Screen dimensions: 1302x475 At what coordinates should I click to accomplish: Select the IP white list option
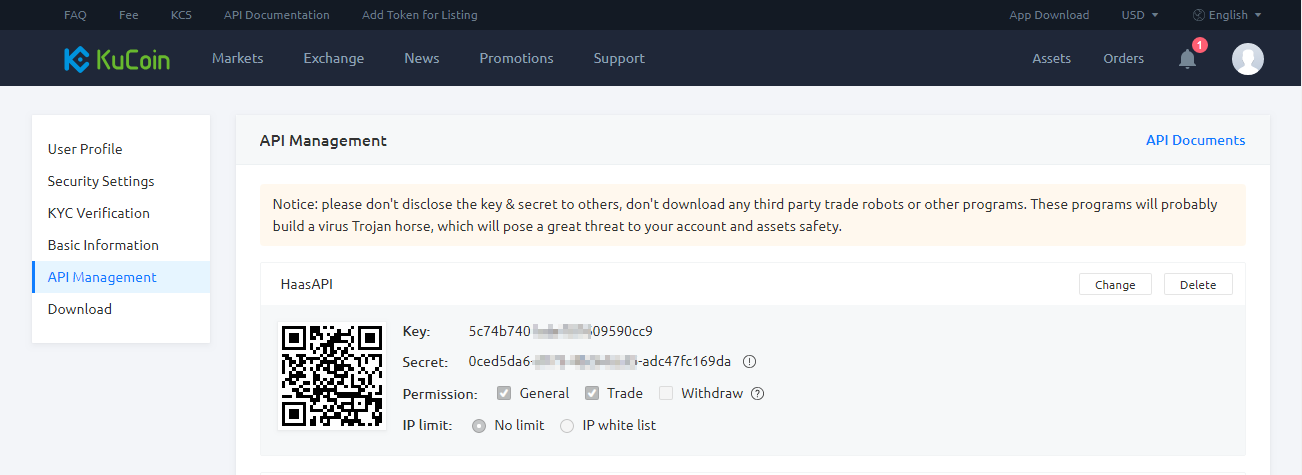(567, 425)
